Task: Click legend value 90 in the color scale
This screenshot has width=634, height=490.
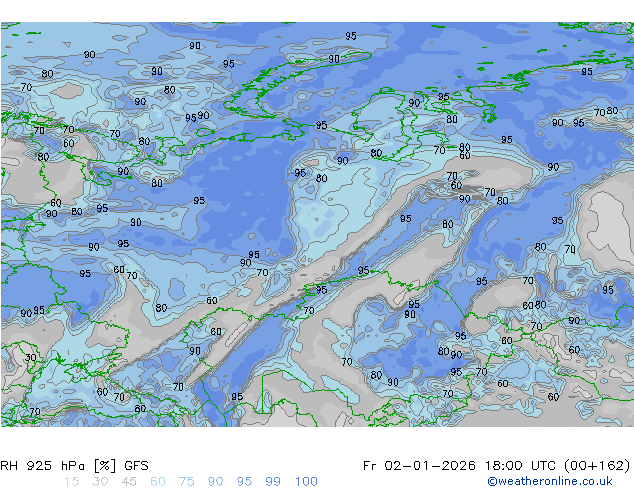Action: (215, 482)
